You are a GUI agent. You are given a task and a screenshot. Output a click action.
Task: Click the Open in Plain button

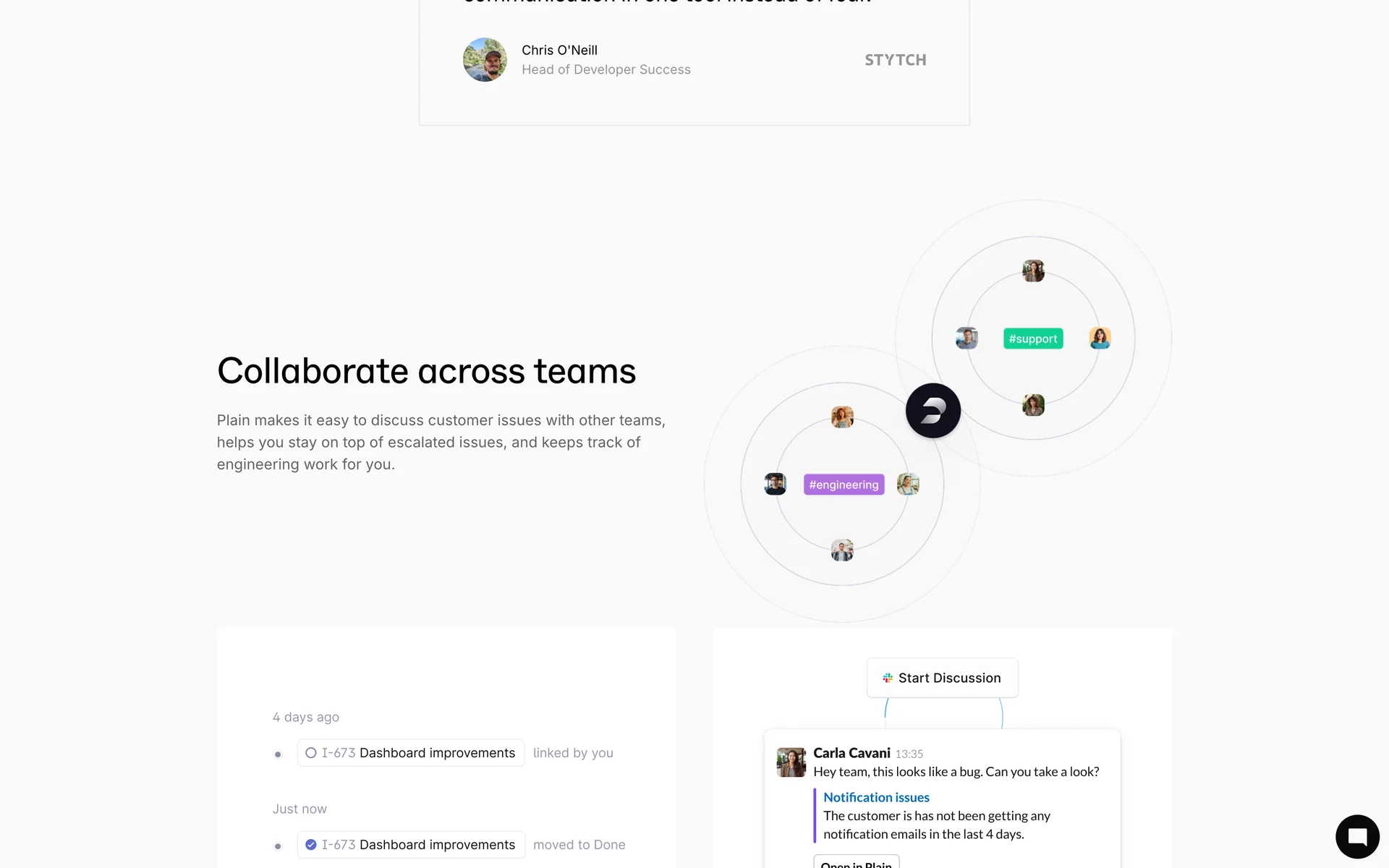coord(856,862)
